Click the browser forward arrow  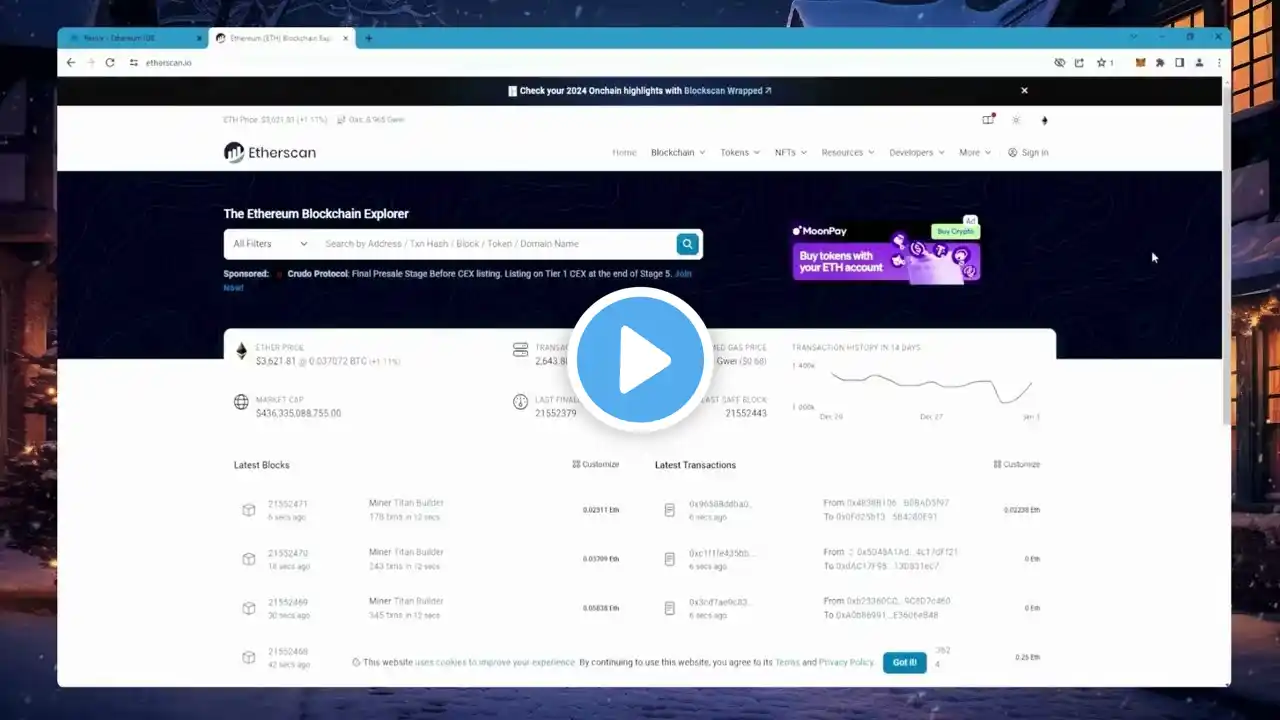90,62
